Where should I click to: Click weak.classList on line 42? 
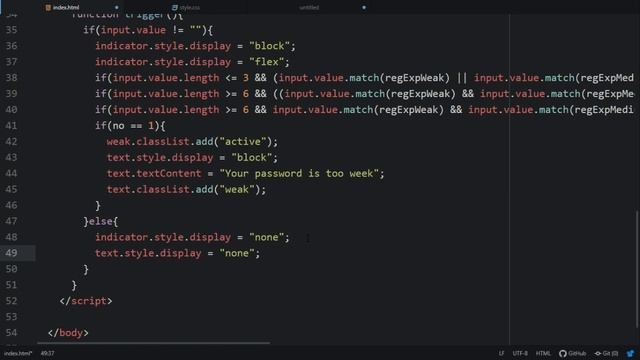148,142
